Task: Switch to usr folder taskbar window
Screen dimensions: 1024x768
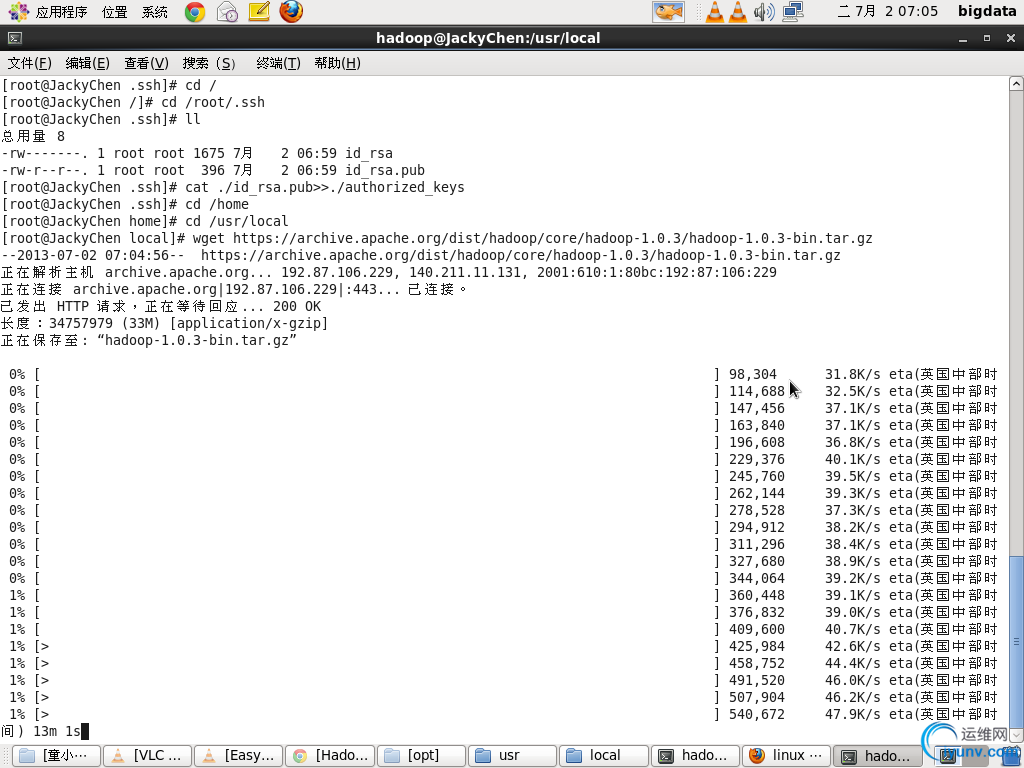Action: coord(513,756)
